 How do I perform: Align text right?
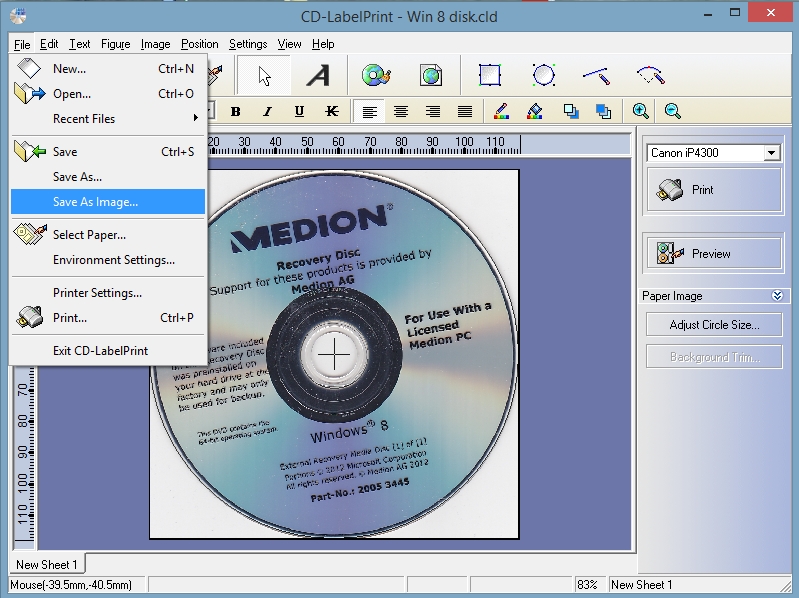[x=433, y=111]
